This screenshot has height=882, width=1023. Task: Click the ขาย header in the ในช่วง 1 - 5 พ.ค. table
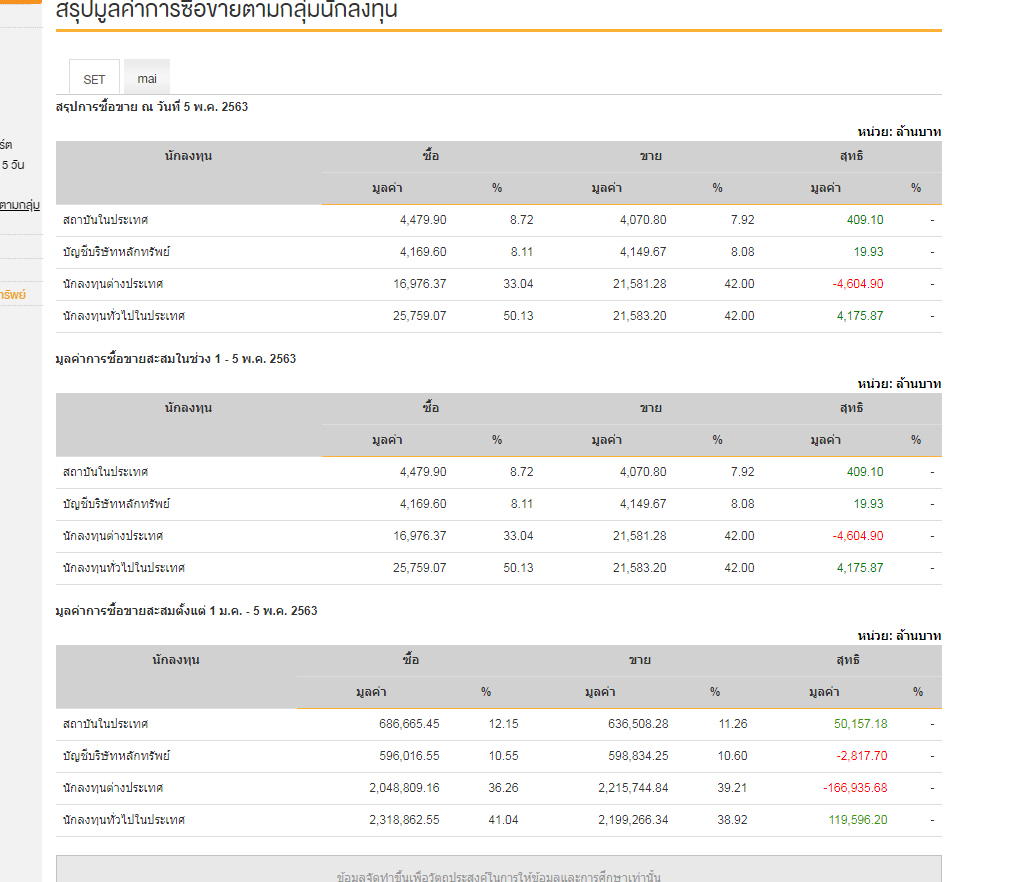[650, 408]
